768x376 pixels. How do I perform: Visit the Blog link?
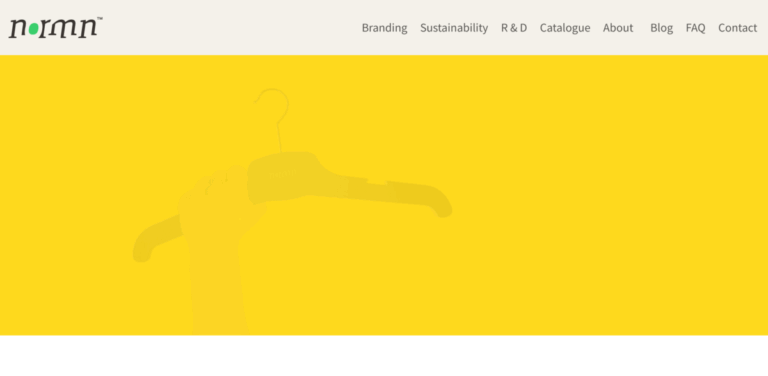point(661,28)
